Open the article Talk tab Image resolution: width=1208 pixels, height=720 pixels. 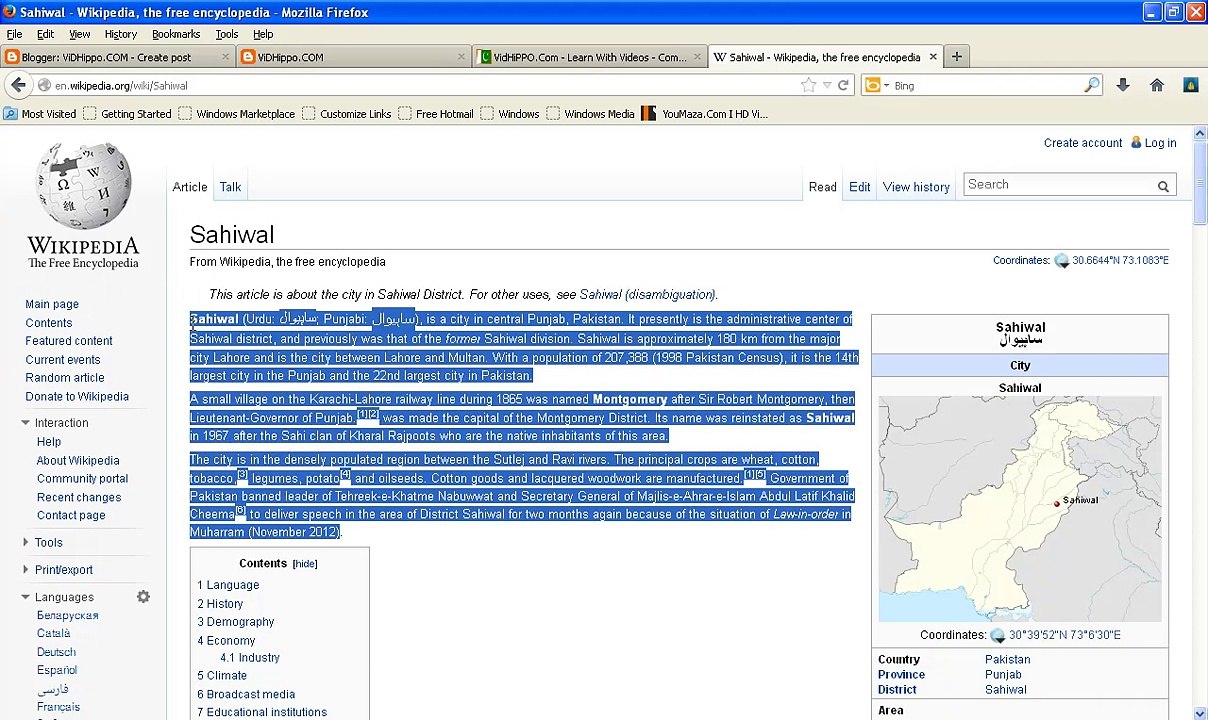click(x=230, y=187)
